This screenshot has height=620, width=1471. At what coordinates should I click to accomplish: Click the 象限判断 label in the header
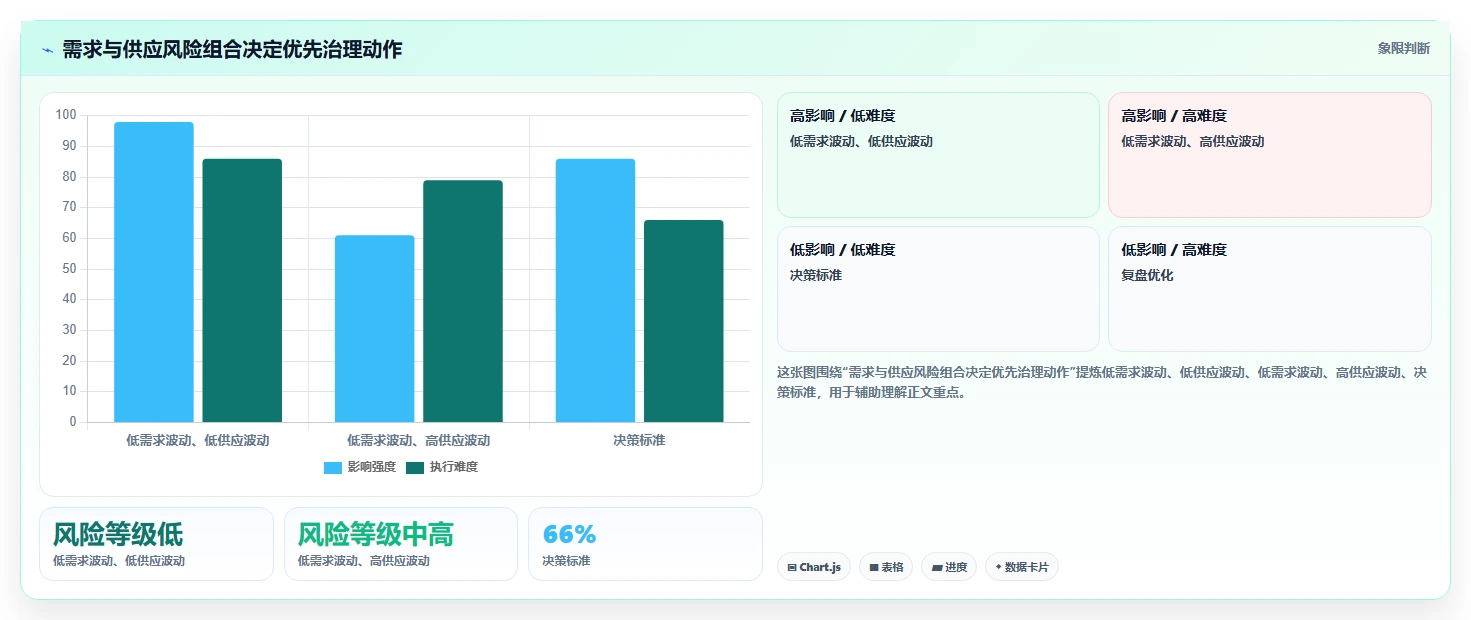coord(1403,48)
